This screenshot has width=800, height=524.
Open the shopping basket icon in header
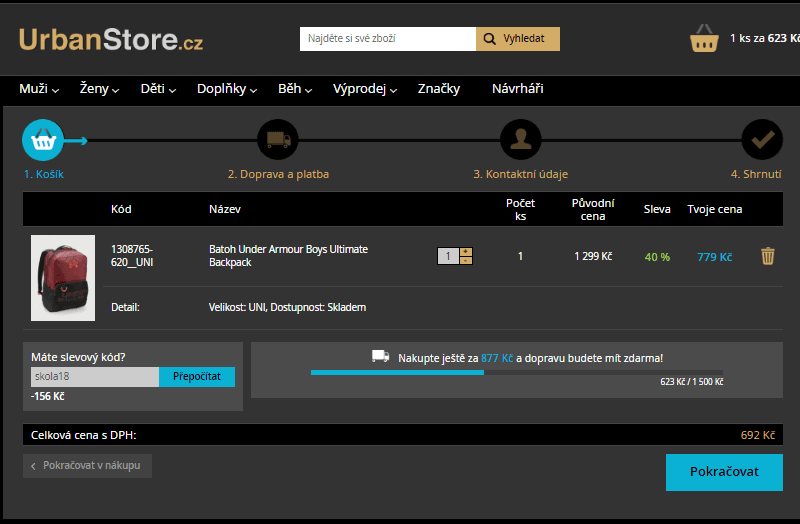(x=704, y=38)
